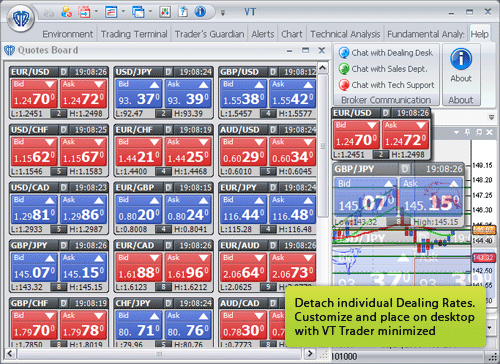Open dropdown arrow beside detached EUR/USD rate

(491, 117)
